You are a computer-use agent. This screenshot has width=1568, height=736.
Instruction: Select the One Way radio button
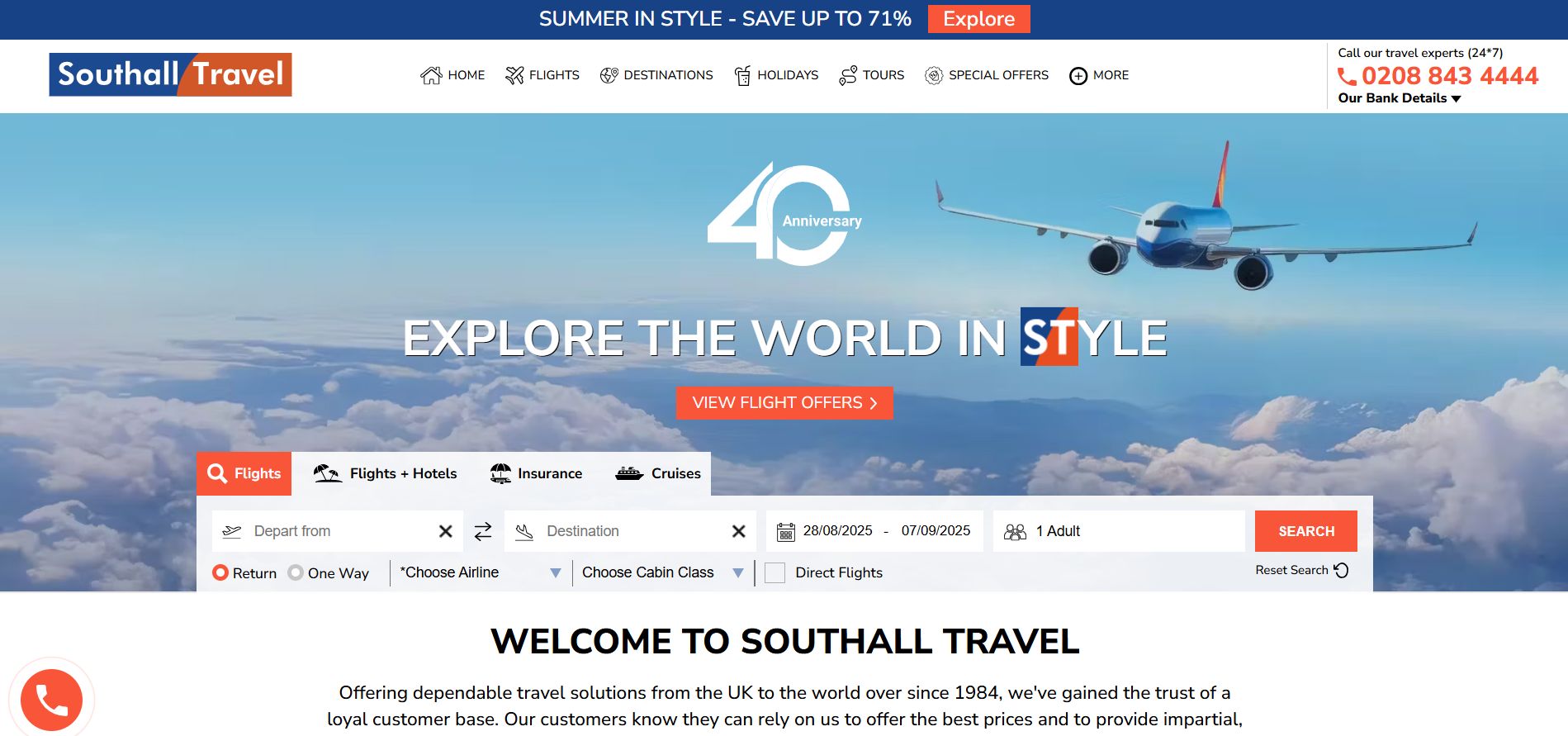point(296,572)
